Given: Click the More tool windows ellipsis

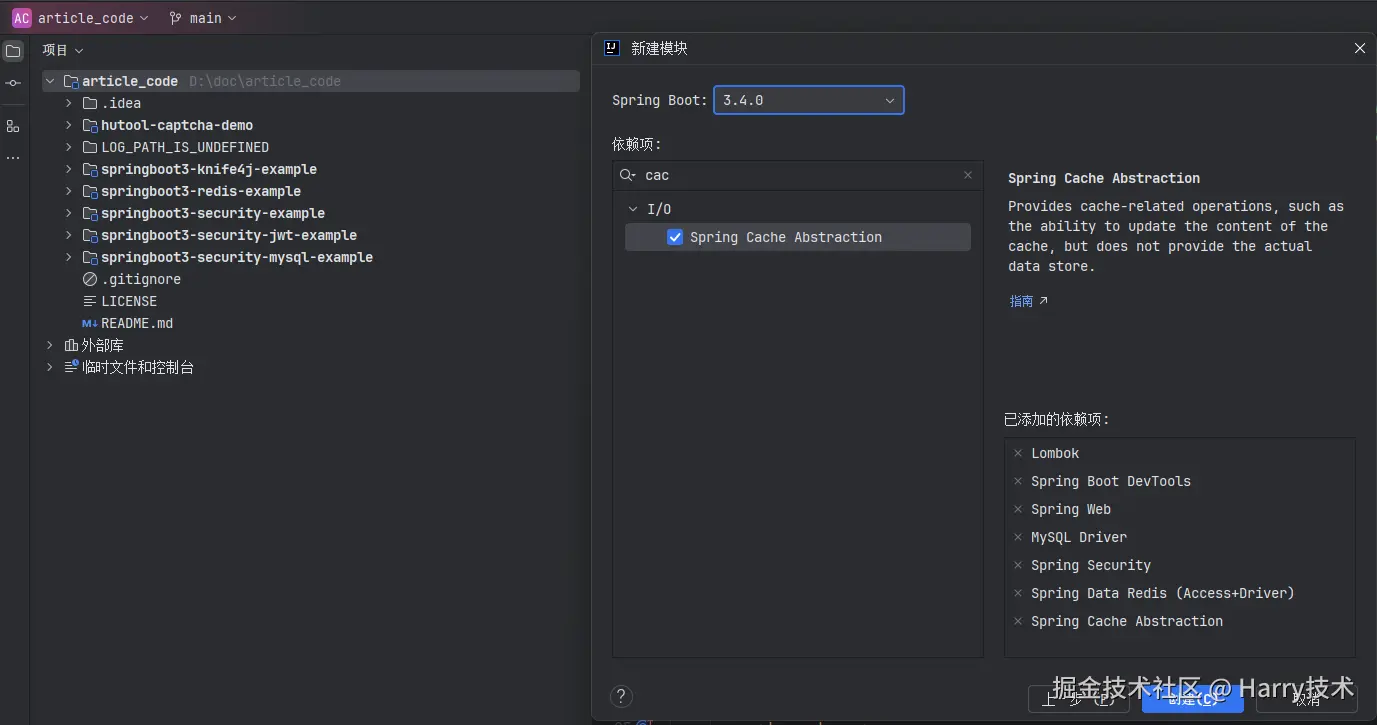Looking at the screenshot, I should coord(13,158).
